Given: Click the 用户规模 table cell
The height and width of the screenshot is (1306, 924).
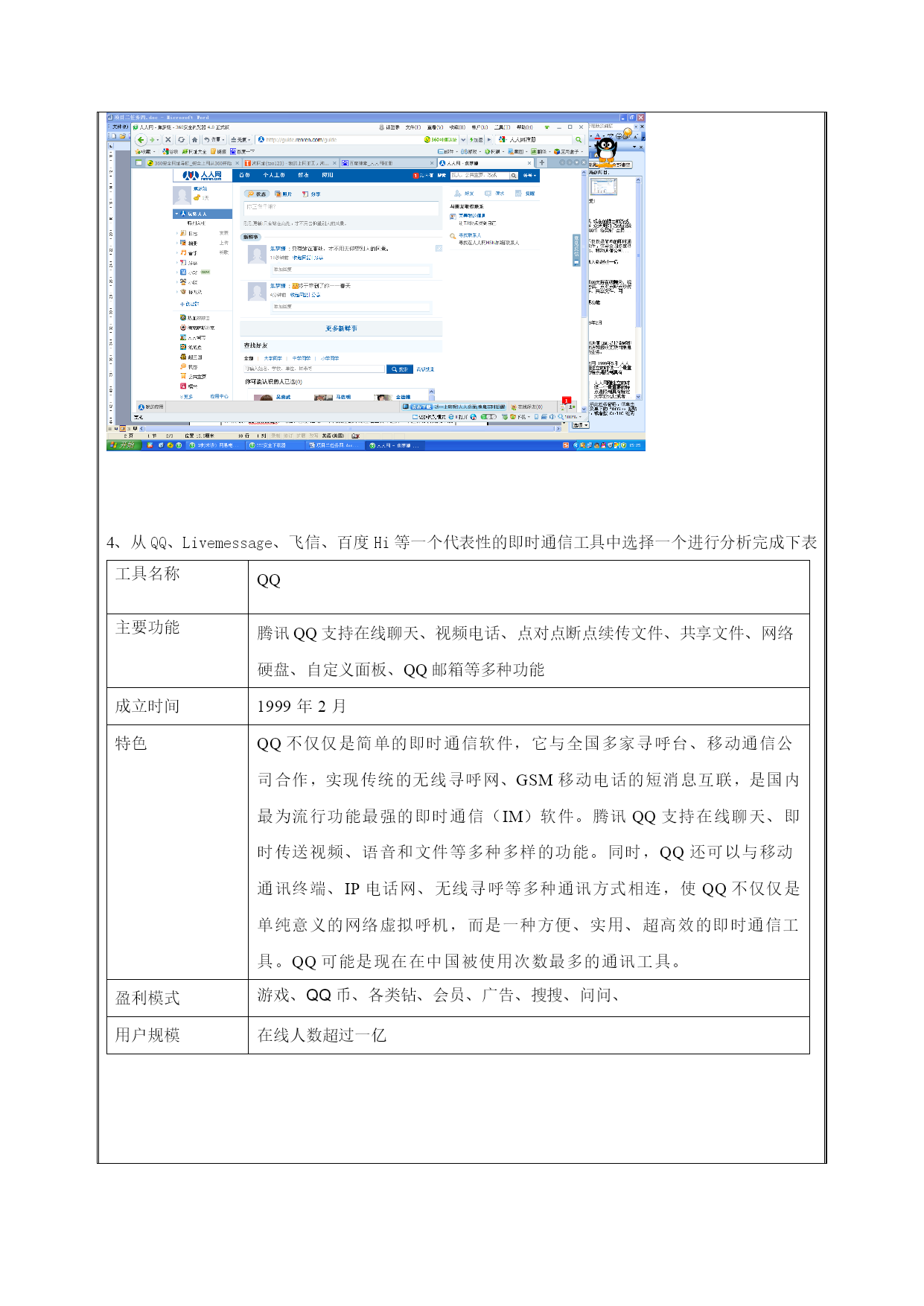Looking at the screenshot, I should pos(177,1036).
